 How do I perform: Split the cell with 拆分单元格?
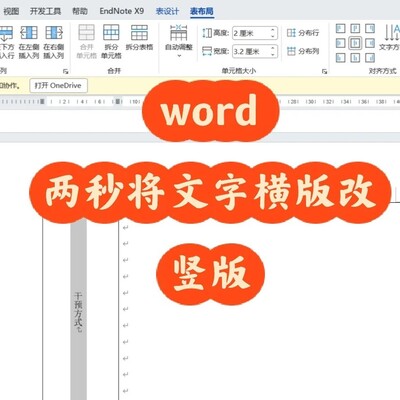click(111, 42)
